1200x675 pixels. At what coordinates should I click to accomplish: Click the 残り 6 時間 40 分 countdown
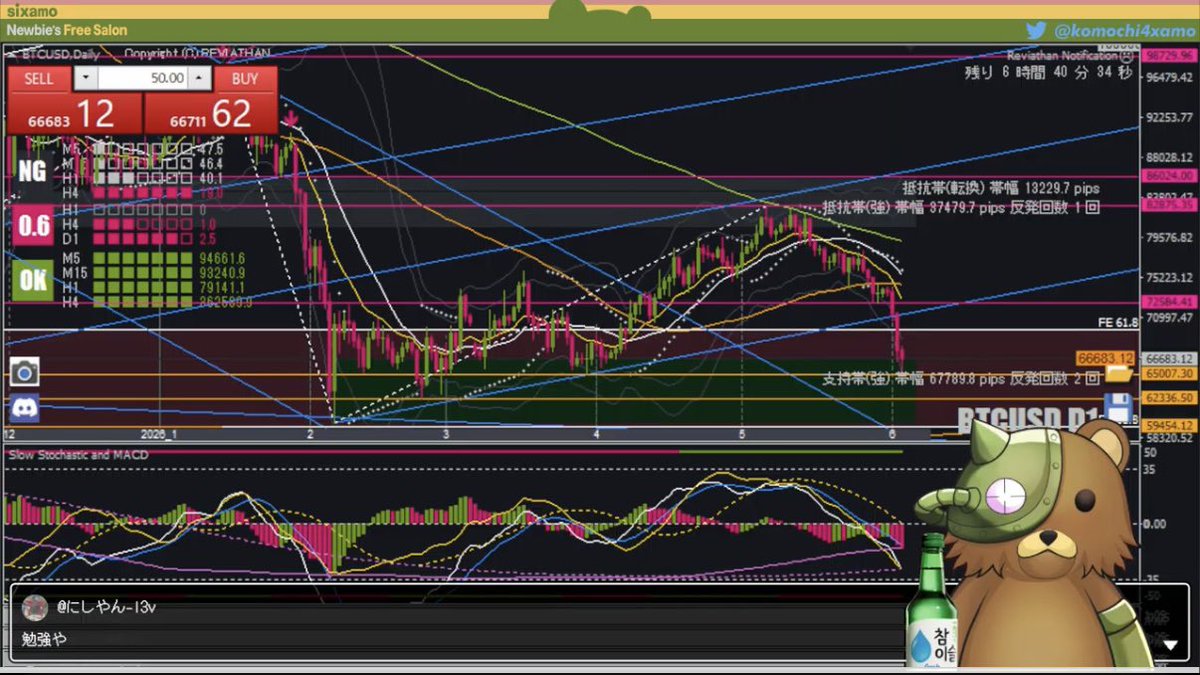[x=1048, y=72]
